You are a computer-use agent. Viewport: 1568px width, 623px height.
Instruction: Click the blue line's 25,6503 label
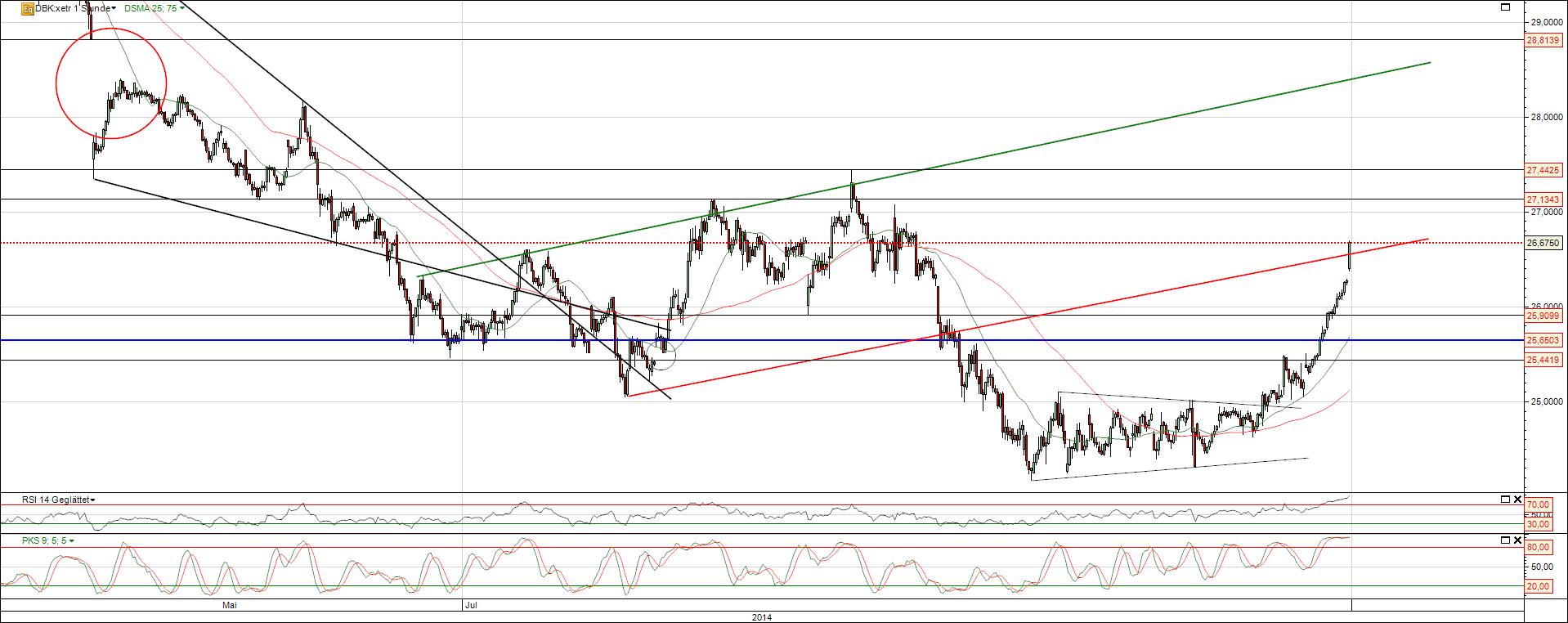coord(1543,340)
